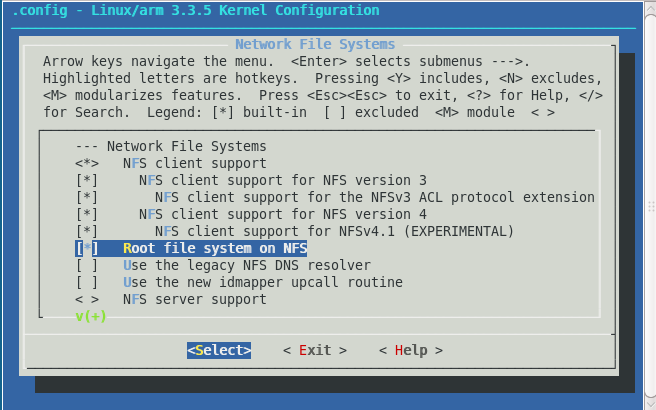Viewport: 656px width, 410px height.
Task: Select 'NFSv3 ACL protocol extension' row text
Action: pos(375,197)
